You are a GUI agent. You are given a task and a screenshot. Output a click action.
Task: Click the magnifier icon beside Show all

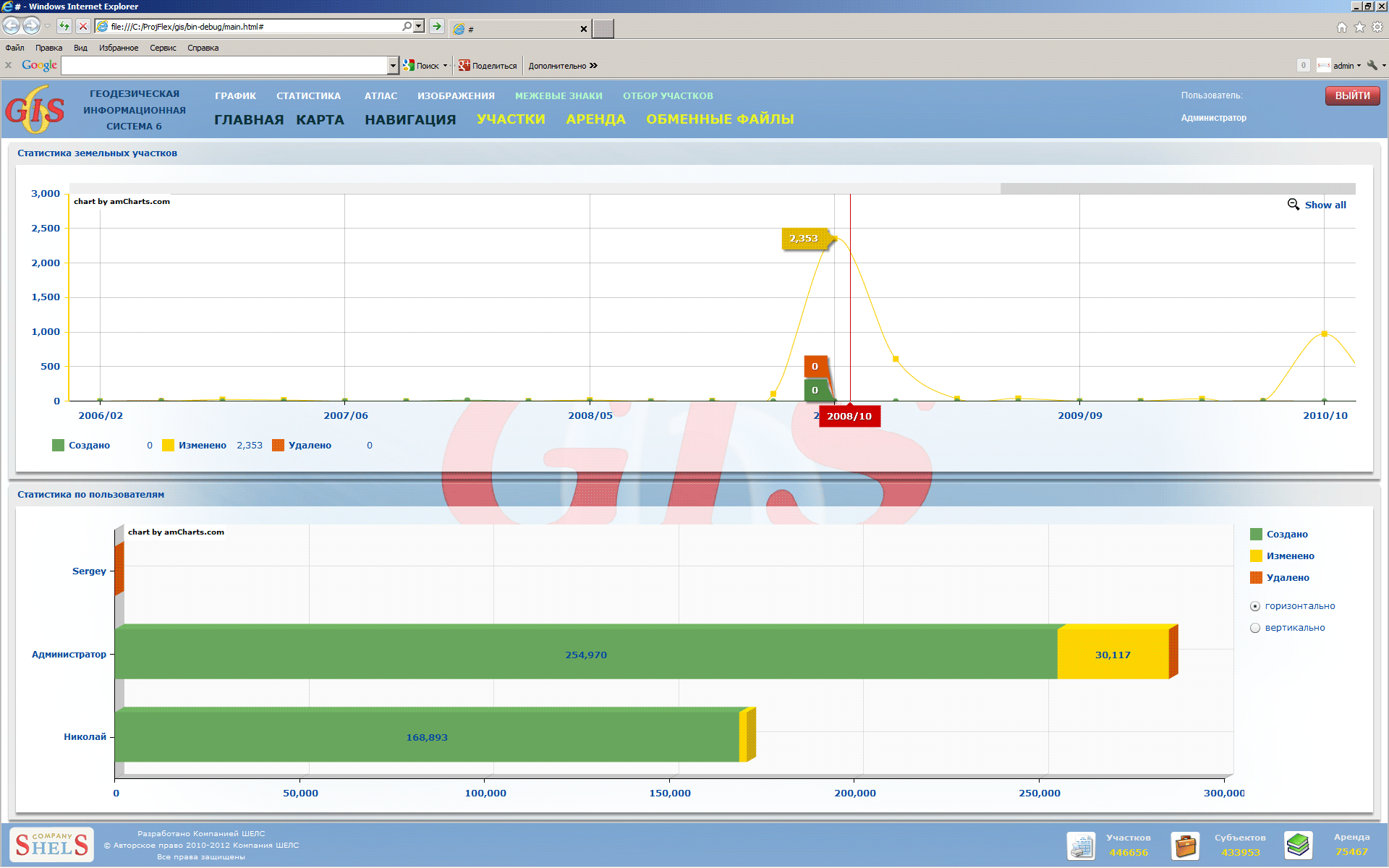(x=1293, y=205)
